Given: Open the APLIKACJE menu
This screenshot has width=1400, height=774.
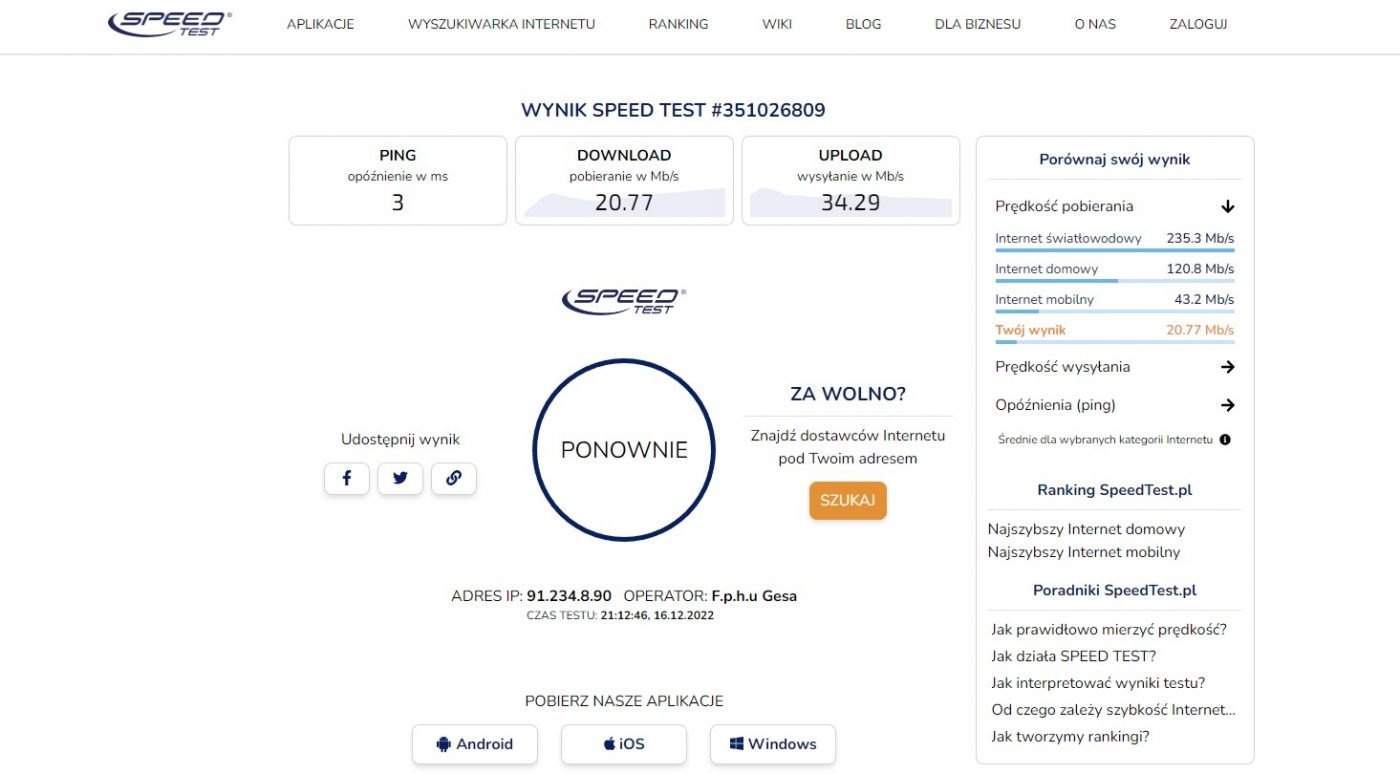Looking at the screenshot, I should coord(320,24).
